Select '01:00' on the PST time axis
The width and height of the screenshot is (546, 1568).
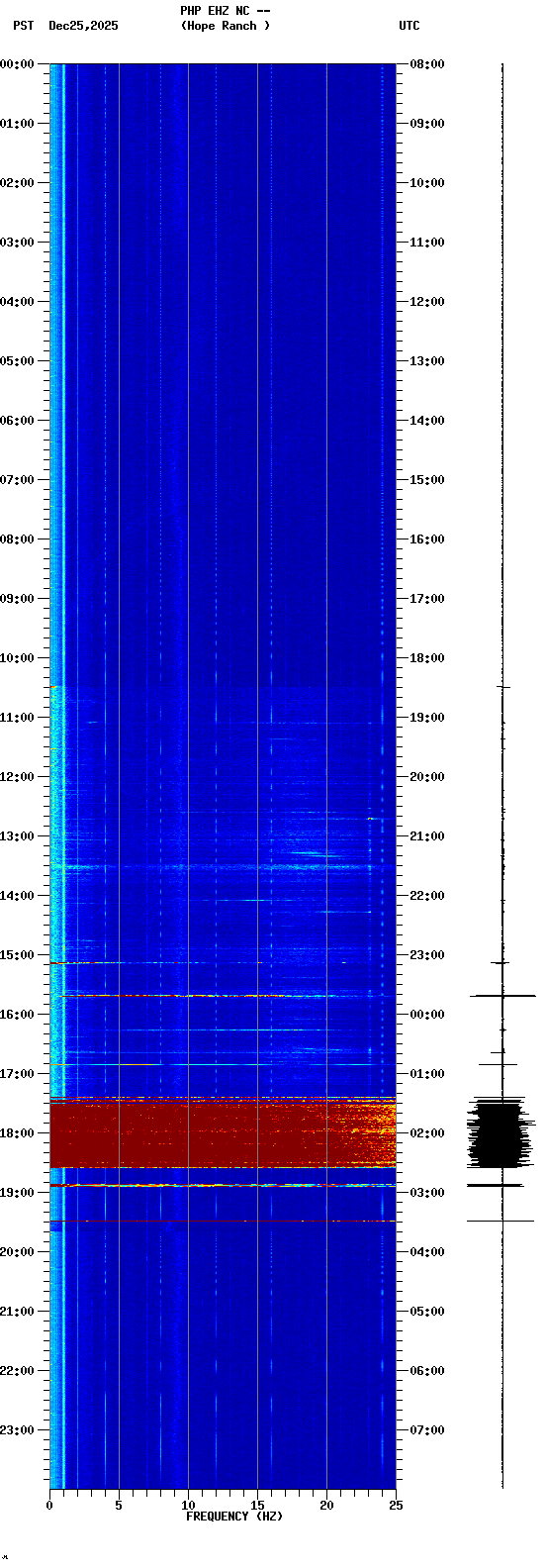[18, 124]
